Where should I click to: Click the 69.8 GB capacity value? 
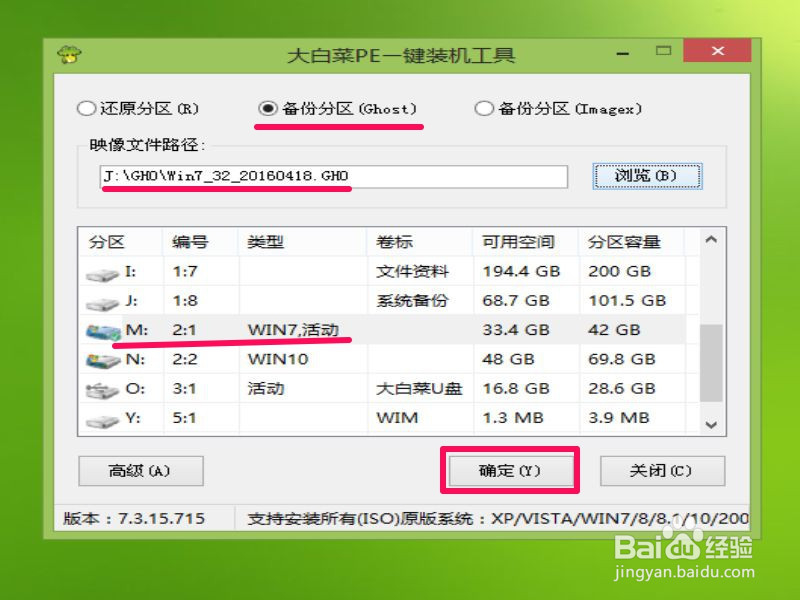coord(621,359)
